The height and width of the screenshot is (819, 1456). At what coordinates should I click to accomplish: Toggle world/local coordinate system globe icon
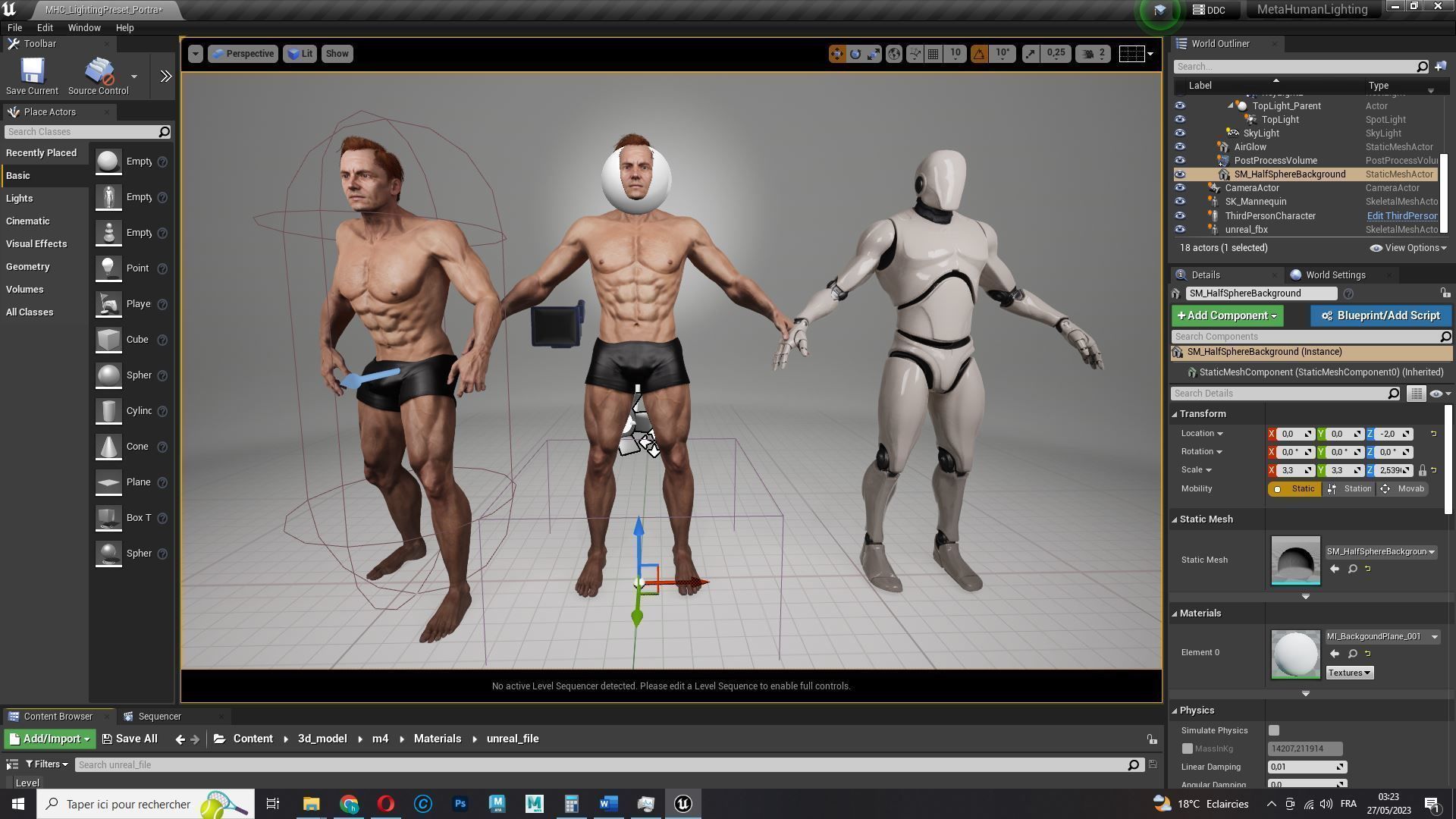point(894,54)
